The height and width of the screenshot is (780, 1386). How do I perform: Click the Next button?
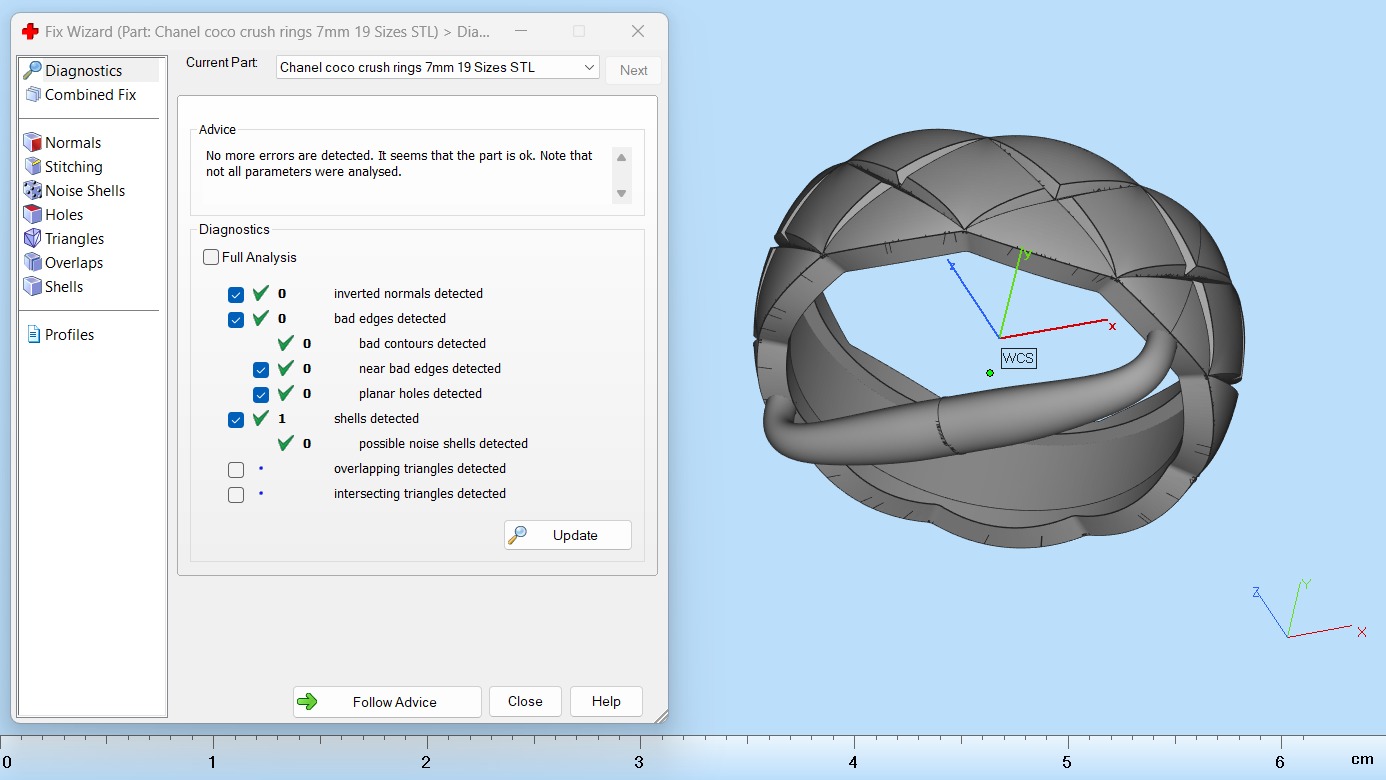pyautogui.click(x=634, y=70)
